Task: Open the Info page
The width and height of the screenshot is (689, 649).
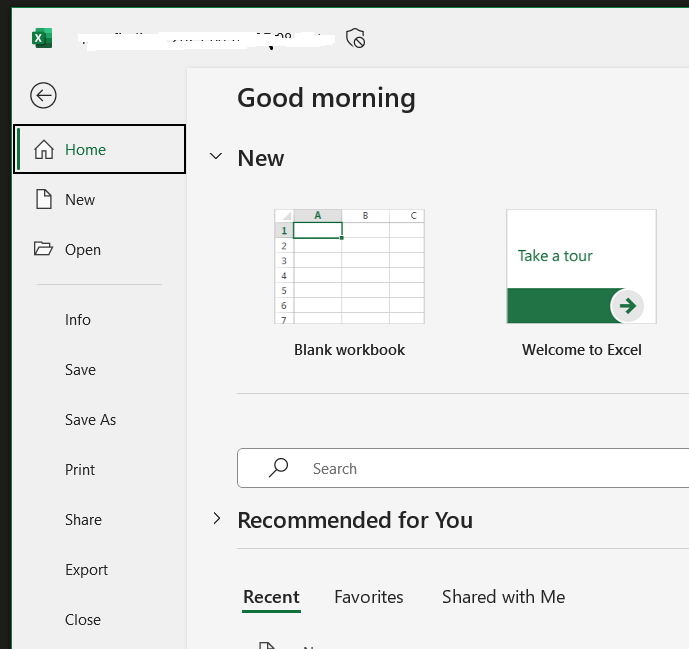Action: [78, 320]
